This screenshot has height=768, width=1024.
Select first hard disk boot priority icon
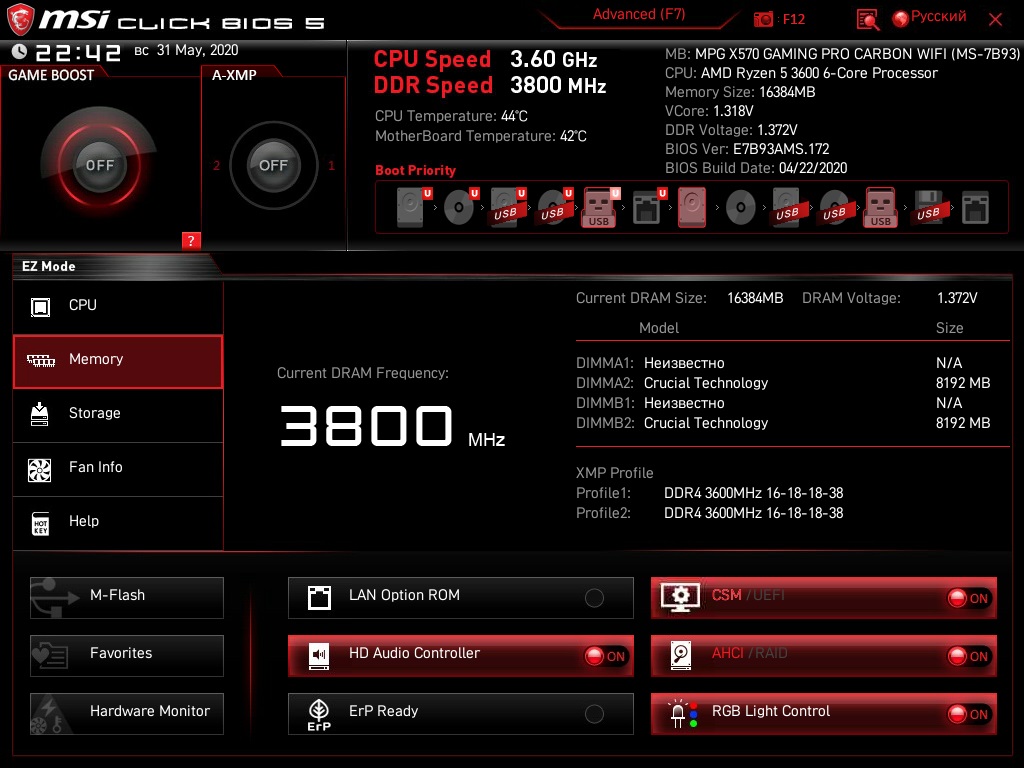[x=411, y=208]
